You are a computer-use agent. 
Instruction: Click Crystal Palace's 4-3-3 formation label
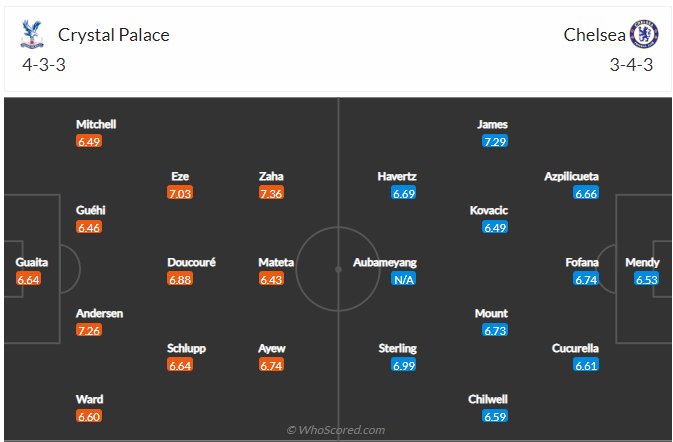click(x=44, y=65)
